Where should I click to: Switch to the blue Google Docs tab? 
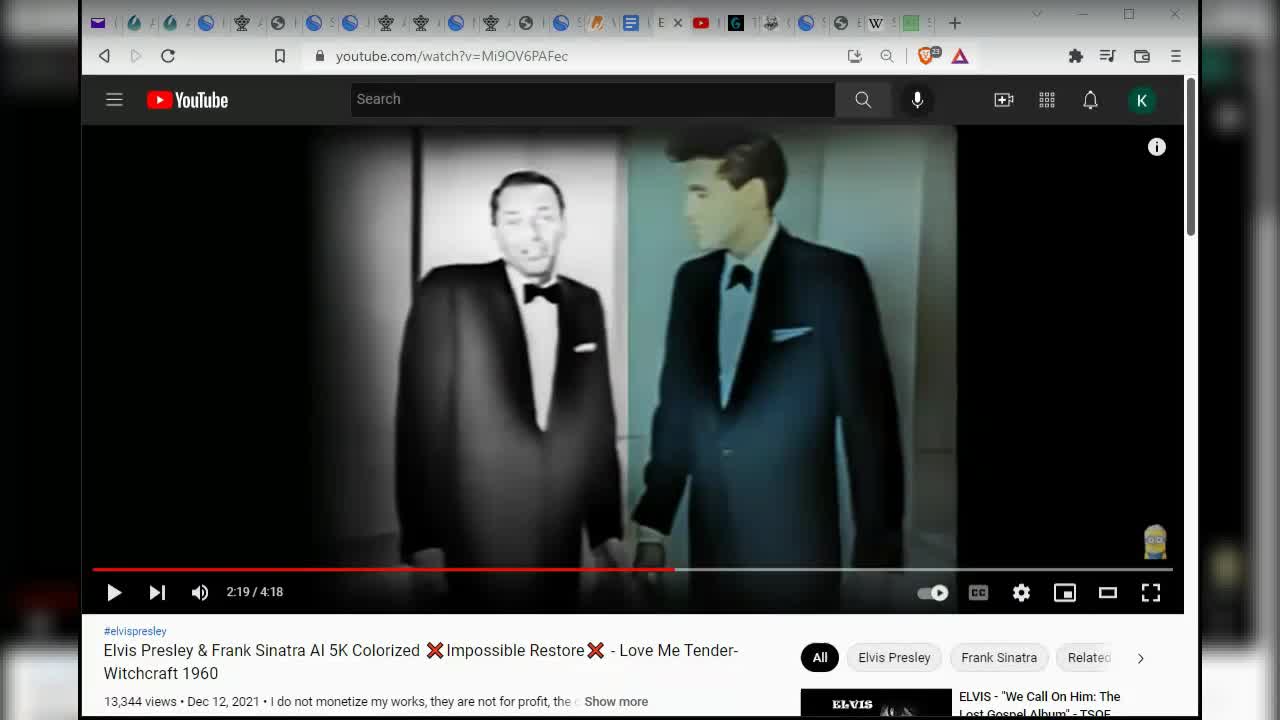(631, 23)
